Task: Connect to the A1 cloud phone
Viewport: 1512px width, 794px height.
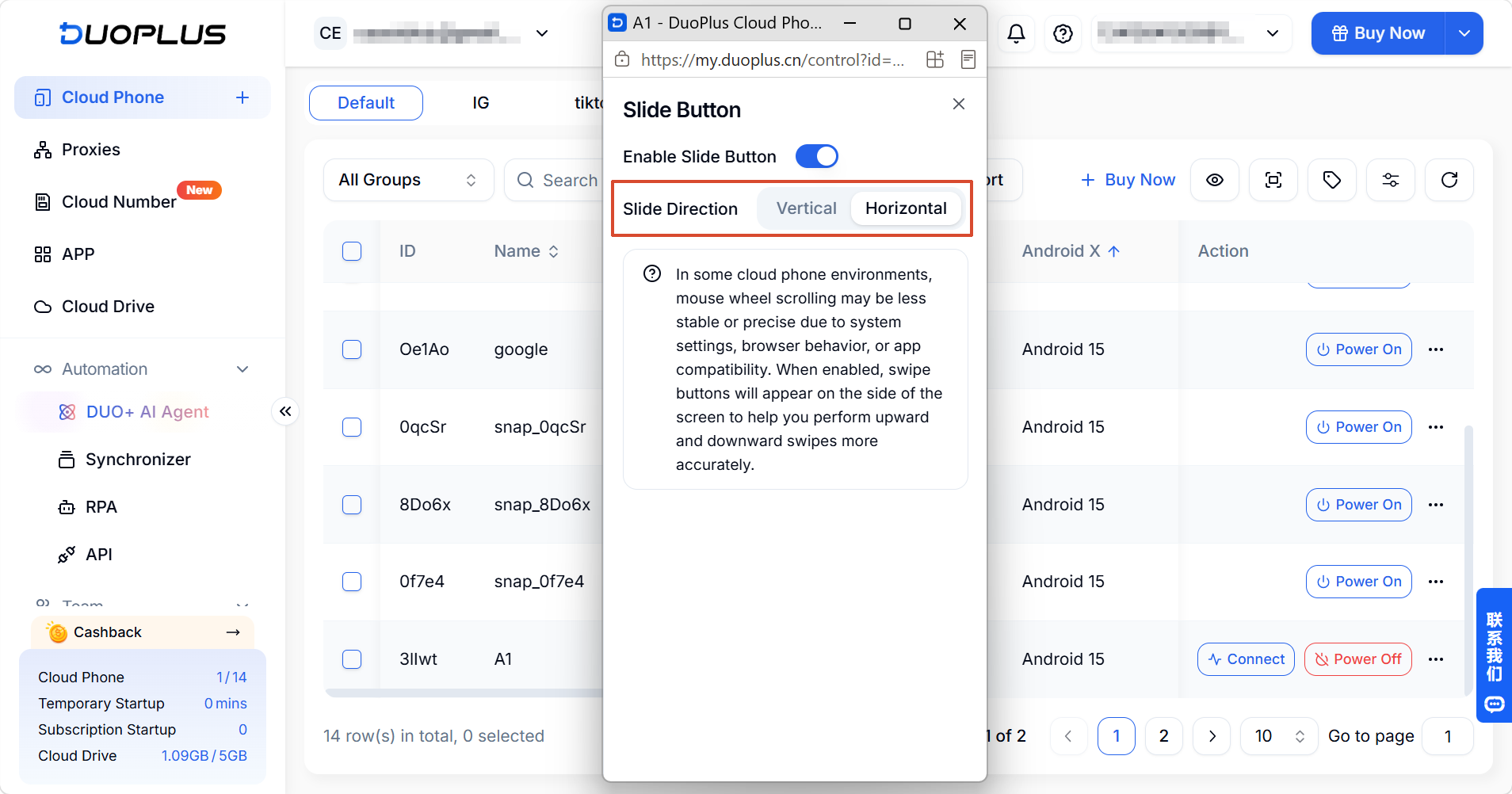Action: (1247, 659)
